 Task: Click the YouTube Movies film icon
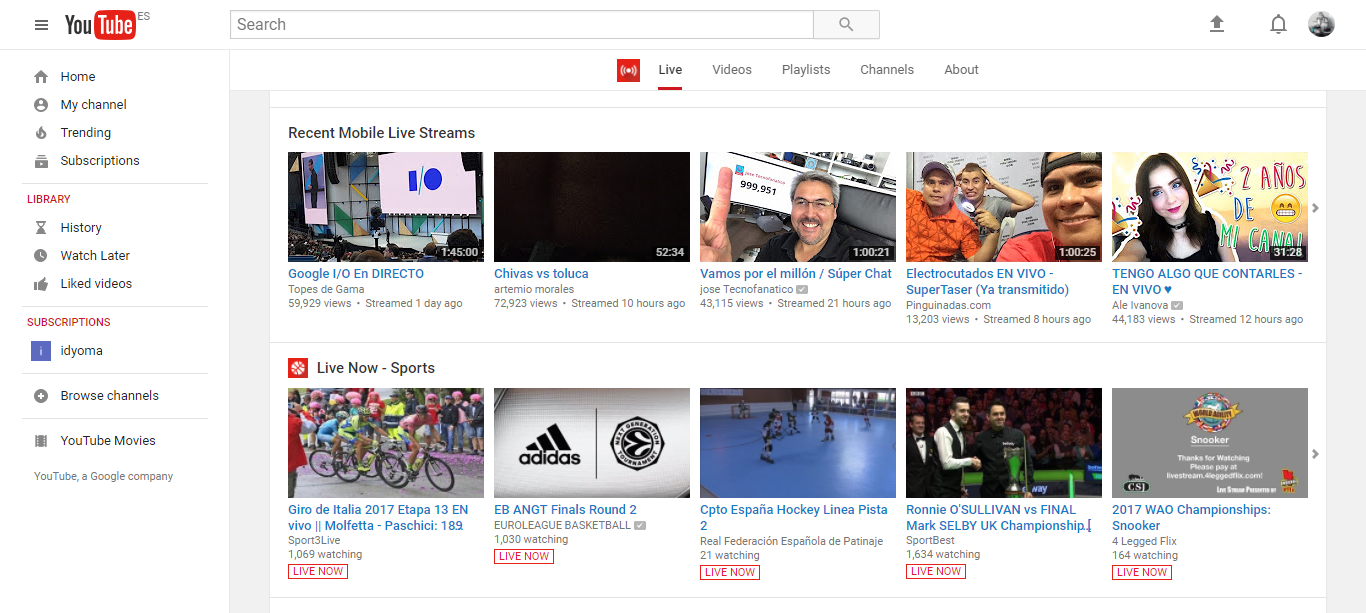[x=41, y=441]
